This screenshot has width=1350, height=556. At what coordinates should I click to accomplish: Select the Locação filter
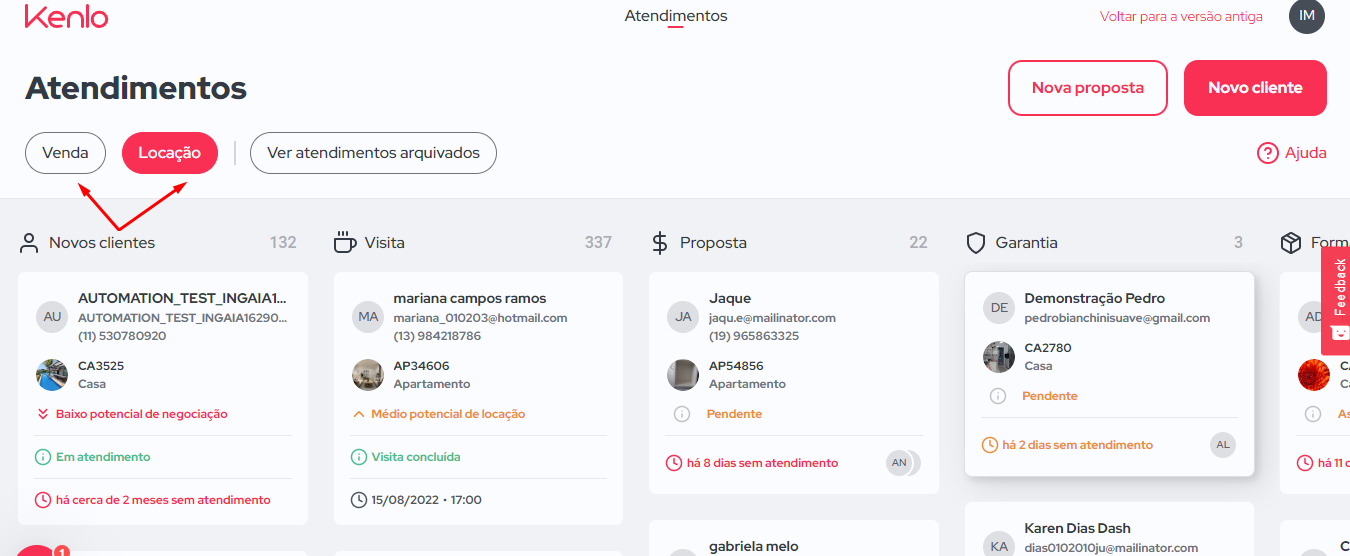(x=170, y=153)
